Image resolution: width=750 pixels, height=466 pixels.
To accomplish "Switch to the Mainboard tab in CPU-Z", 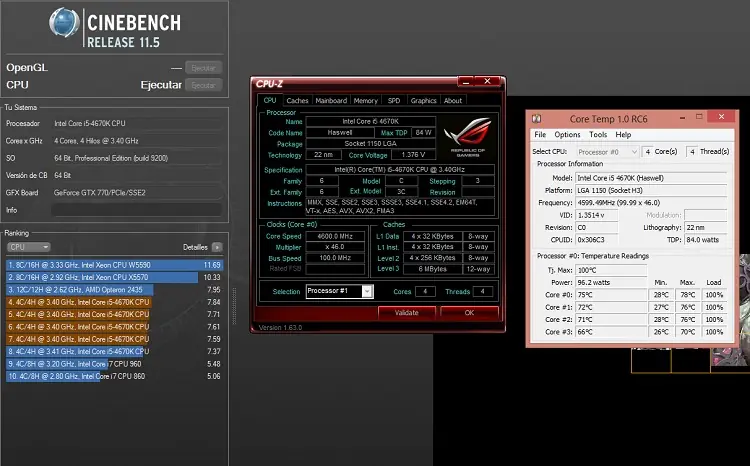I will click(331, 100).
